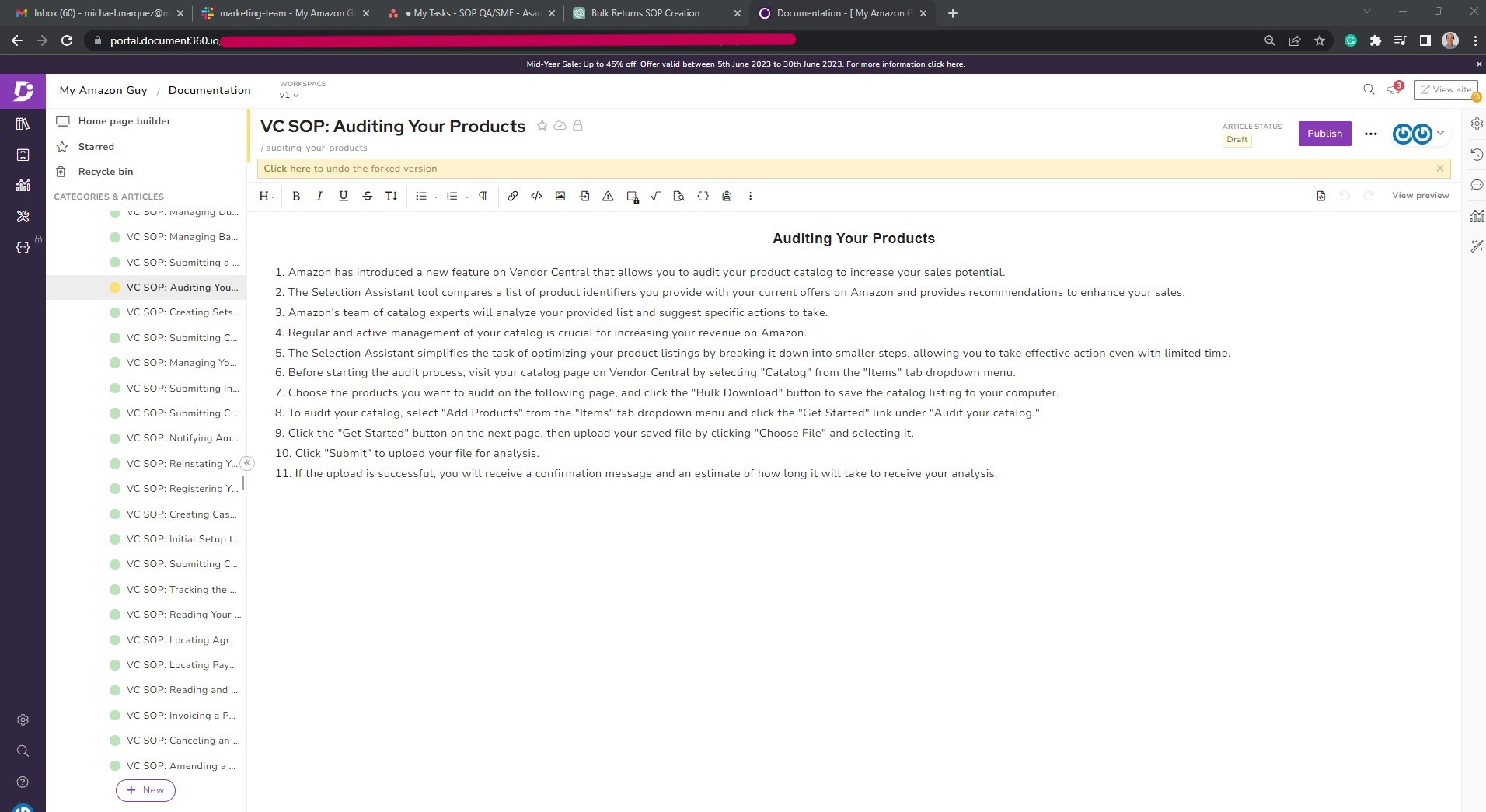Open Mid-Year Sale click here link
This screenshot has width=1486, height=812.
coord(945,64)
